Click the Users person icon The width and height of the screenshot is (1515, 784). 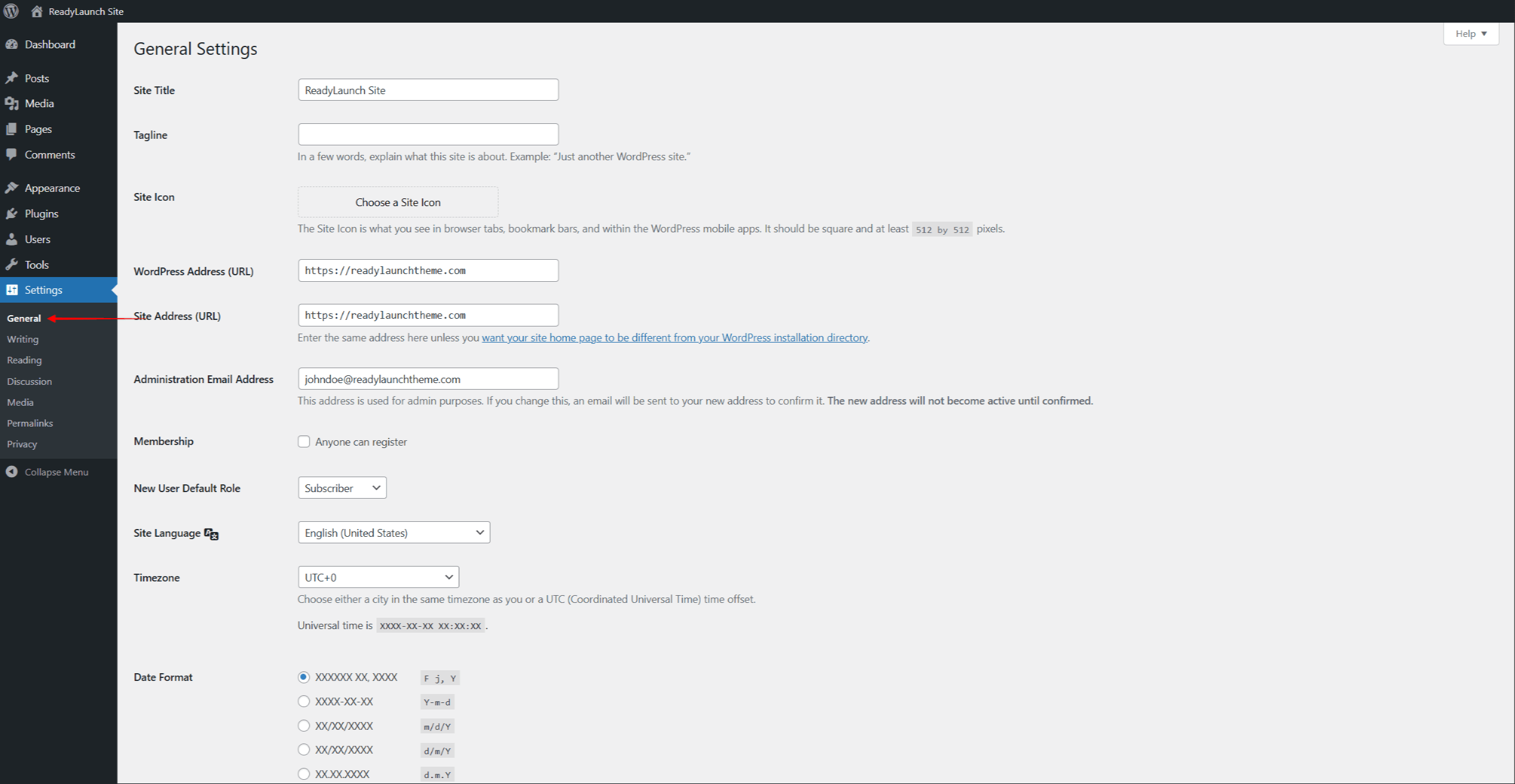(12, 239)
